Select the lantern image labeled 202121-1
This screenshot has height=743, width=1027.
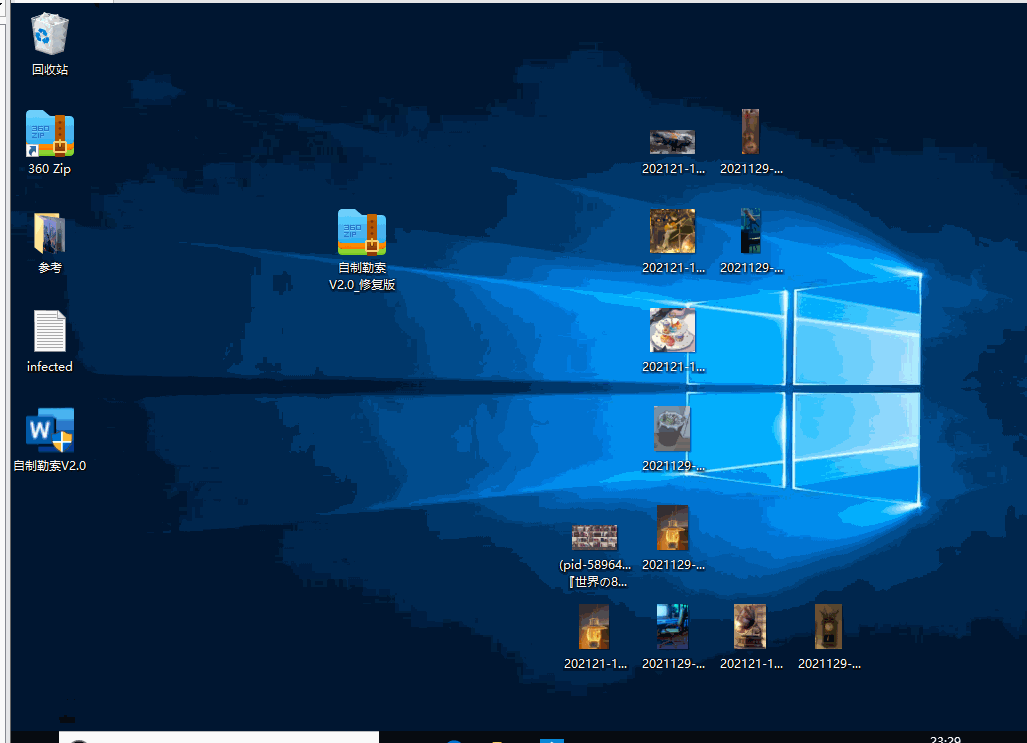tap(594, 627)
